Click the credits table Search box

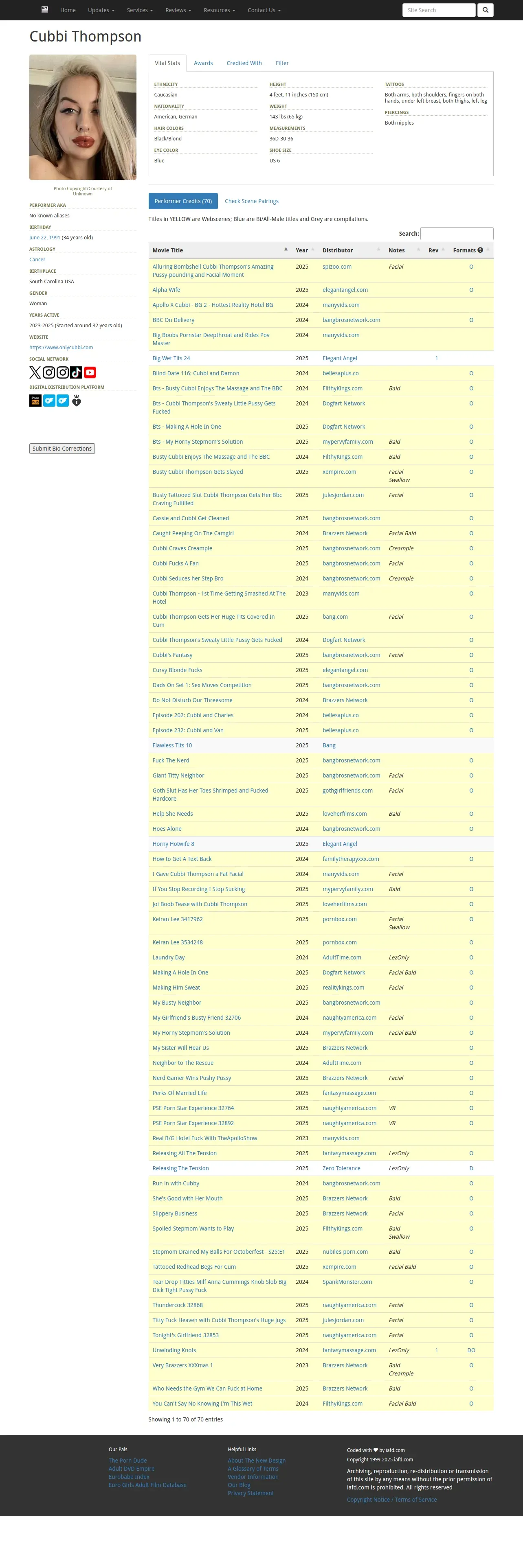457,234
